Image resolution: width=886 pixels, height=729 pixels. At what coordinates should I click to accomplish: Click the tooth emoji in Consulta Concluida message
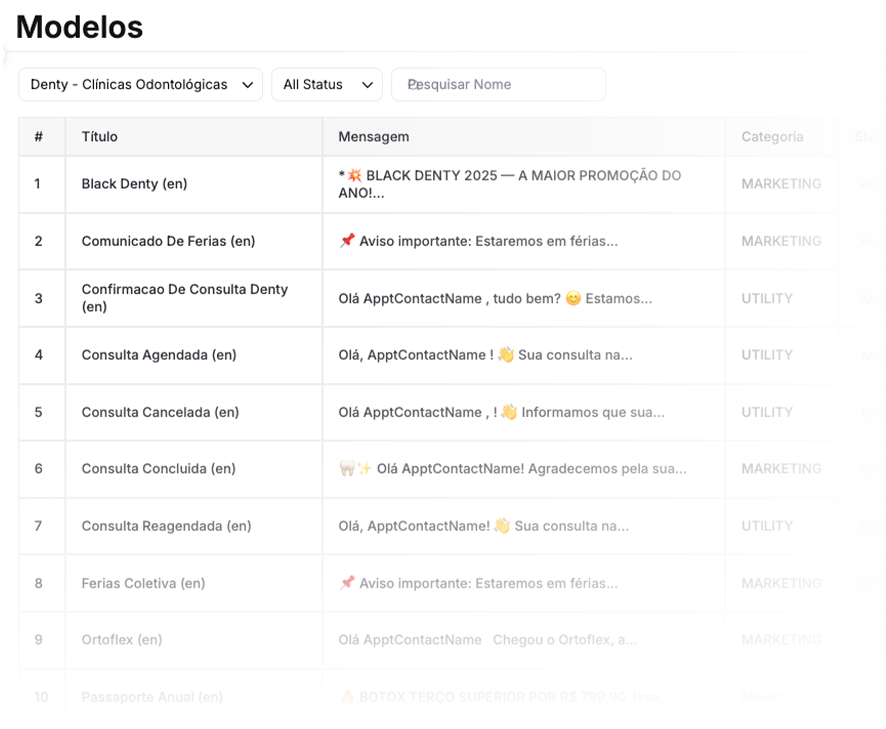point(347,469)
